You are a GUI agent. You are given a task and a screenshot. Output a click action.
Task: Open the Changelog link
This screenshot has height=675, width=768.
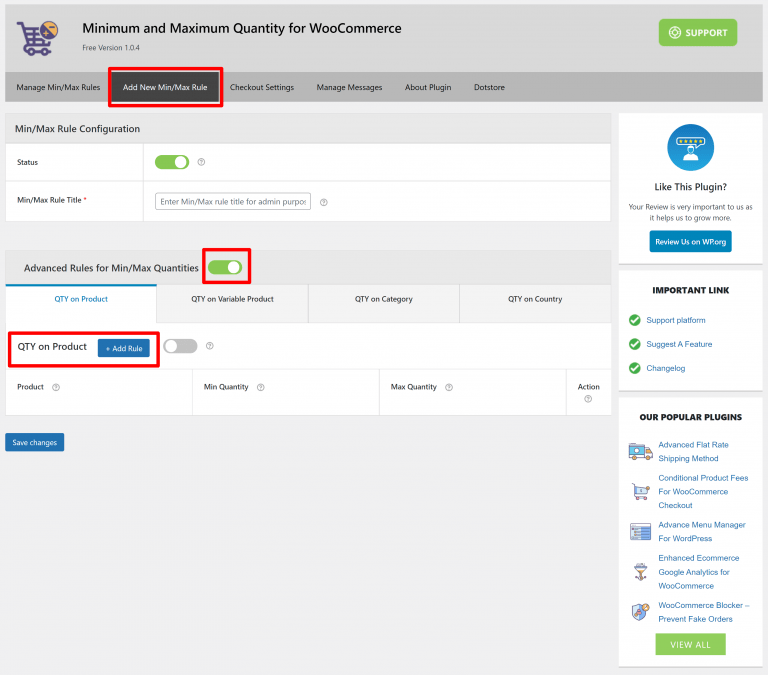[665, 368]
